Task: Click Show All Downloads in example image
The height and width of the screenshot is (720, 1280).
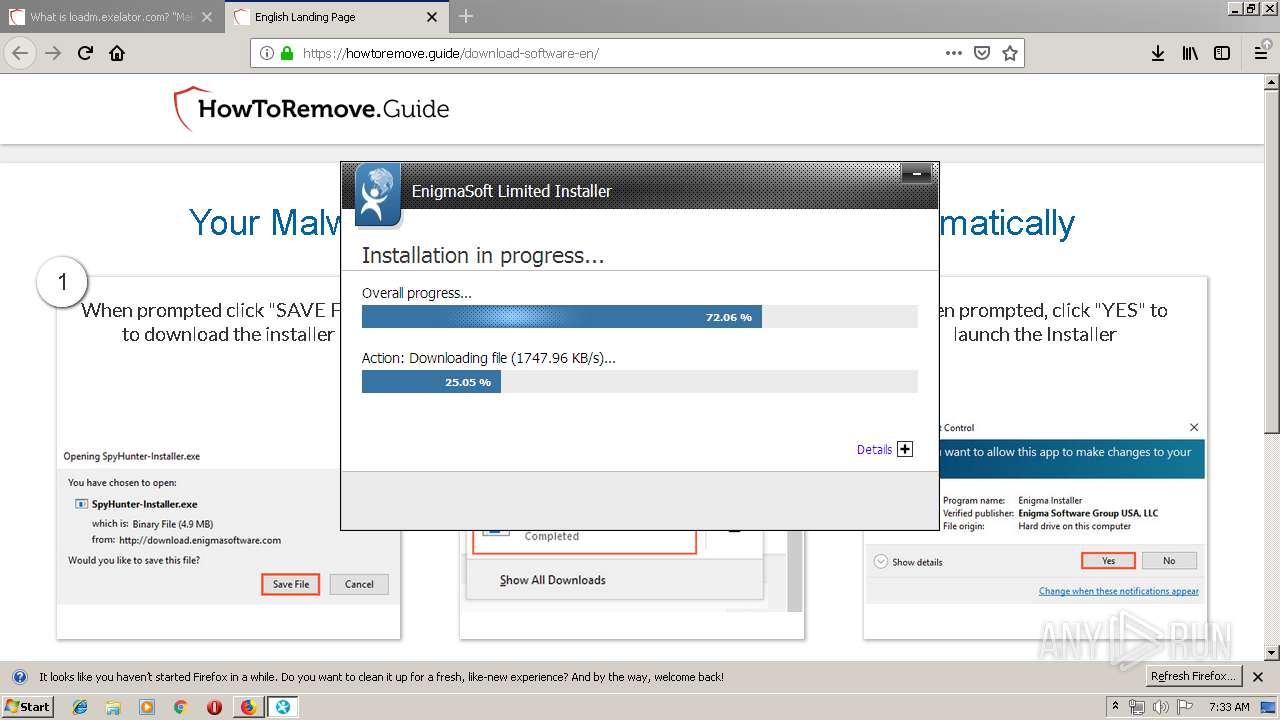Action: pos(553,580)
